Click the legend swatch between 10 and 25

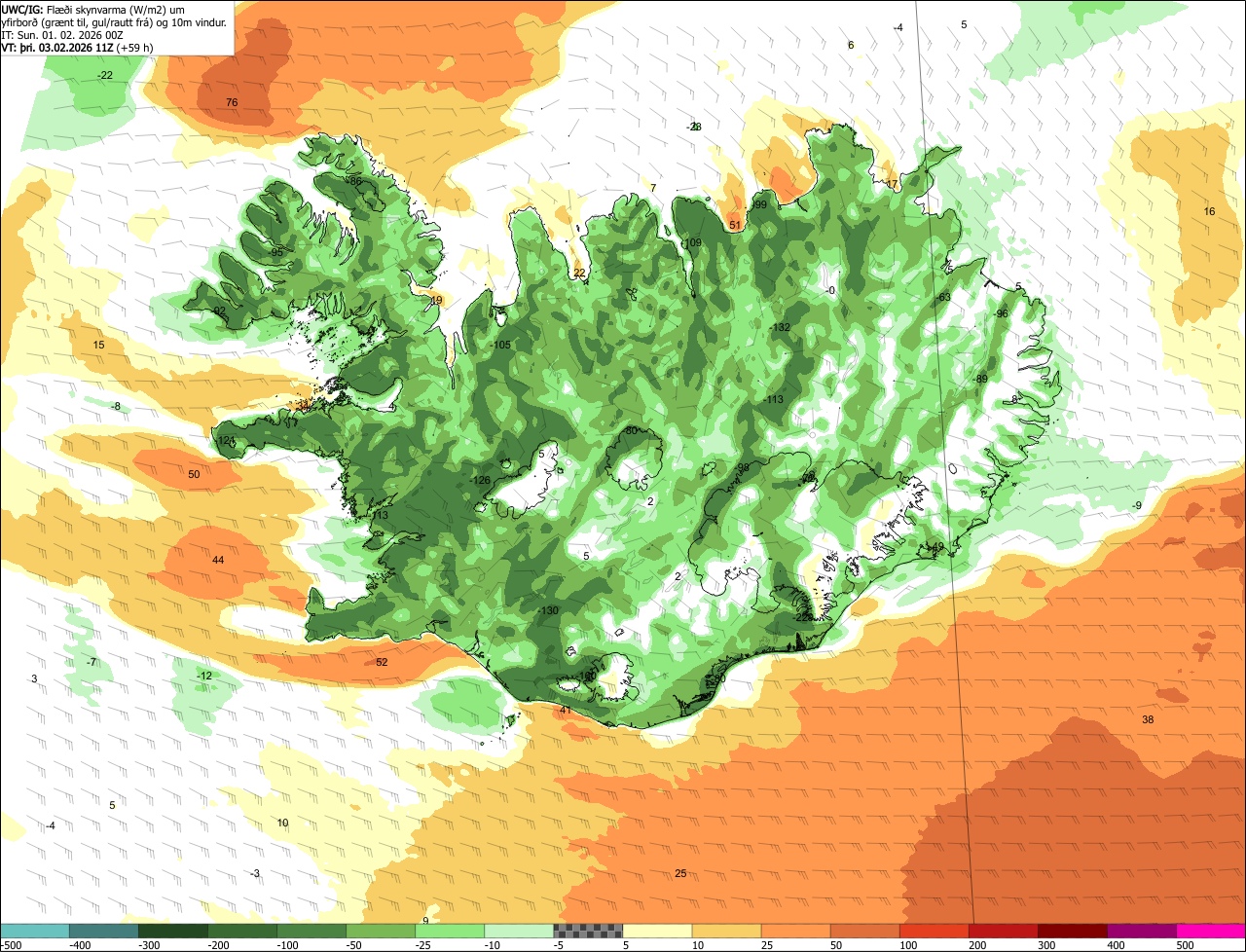(x=727, y=931)
